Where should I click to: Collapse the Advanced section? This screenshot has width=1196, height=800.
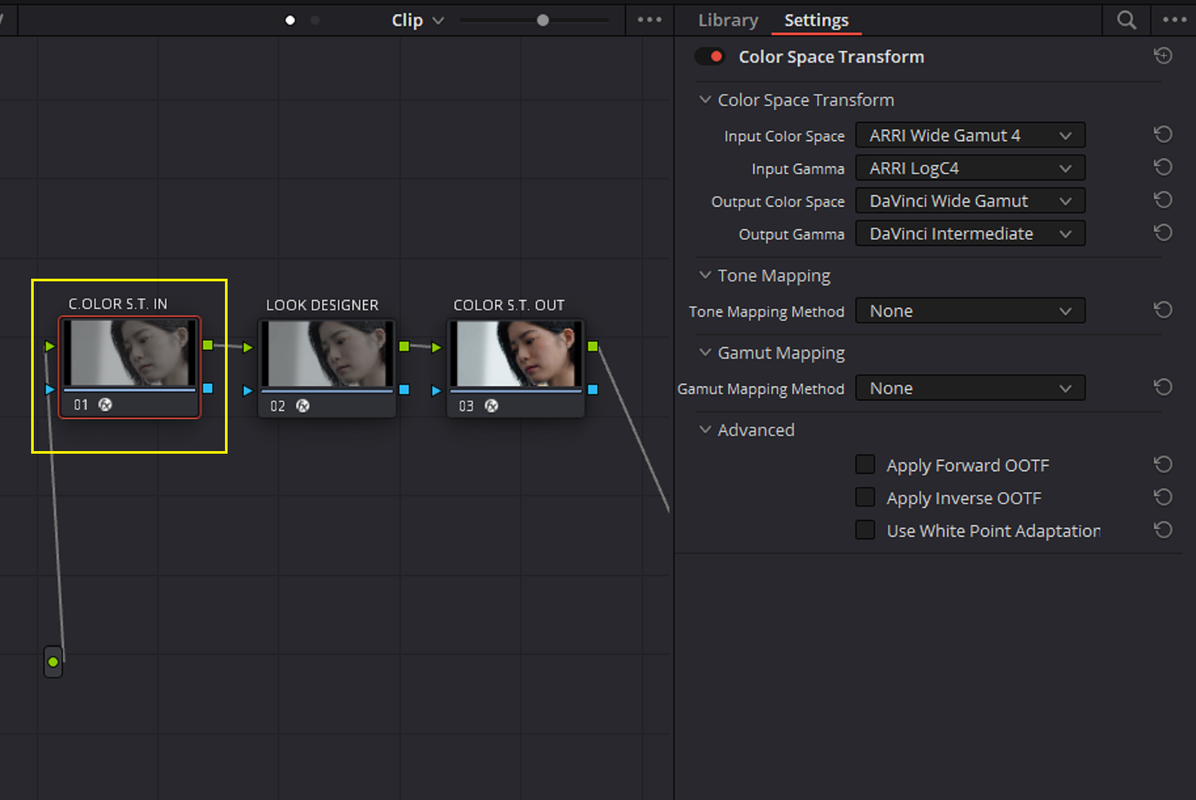pos(705,429)
